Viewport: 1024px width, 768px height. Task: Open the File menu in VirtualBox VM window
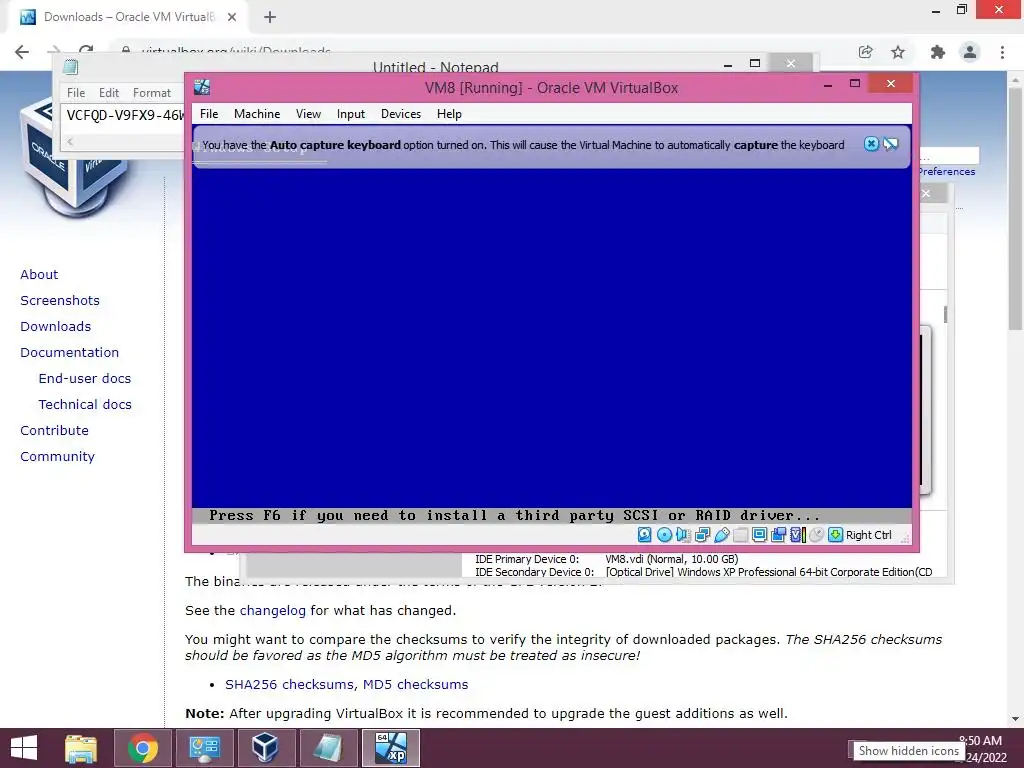pos(209,114)
